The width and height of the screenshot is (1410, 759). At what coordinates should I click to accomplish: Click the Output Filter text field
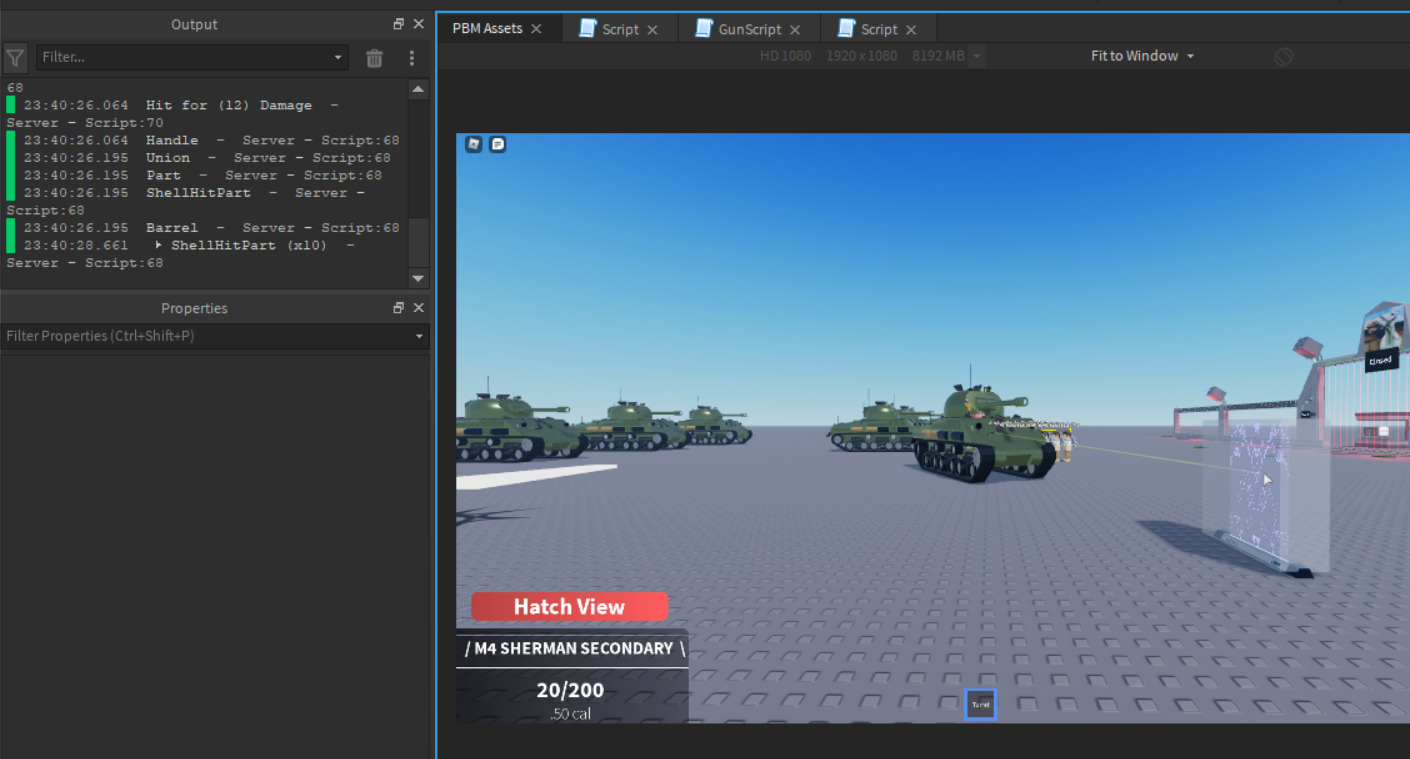tap(185, 58)
